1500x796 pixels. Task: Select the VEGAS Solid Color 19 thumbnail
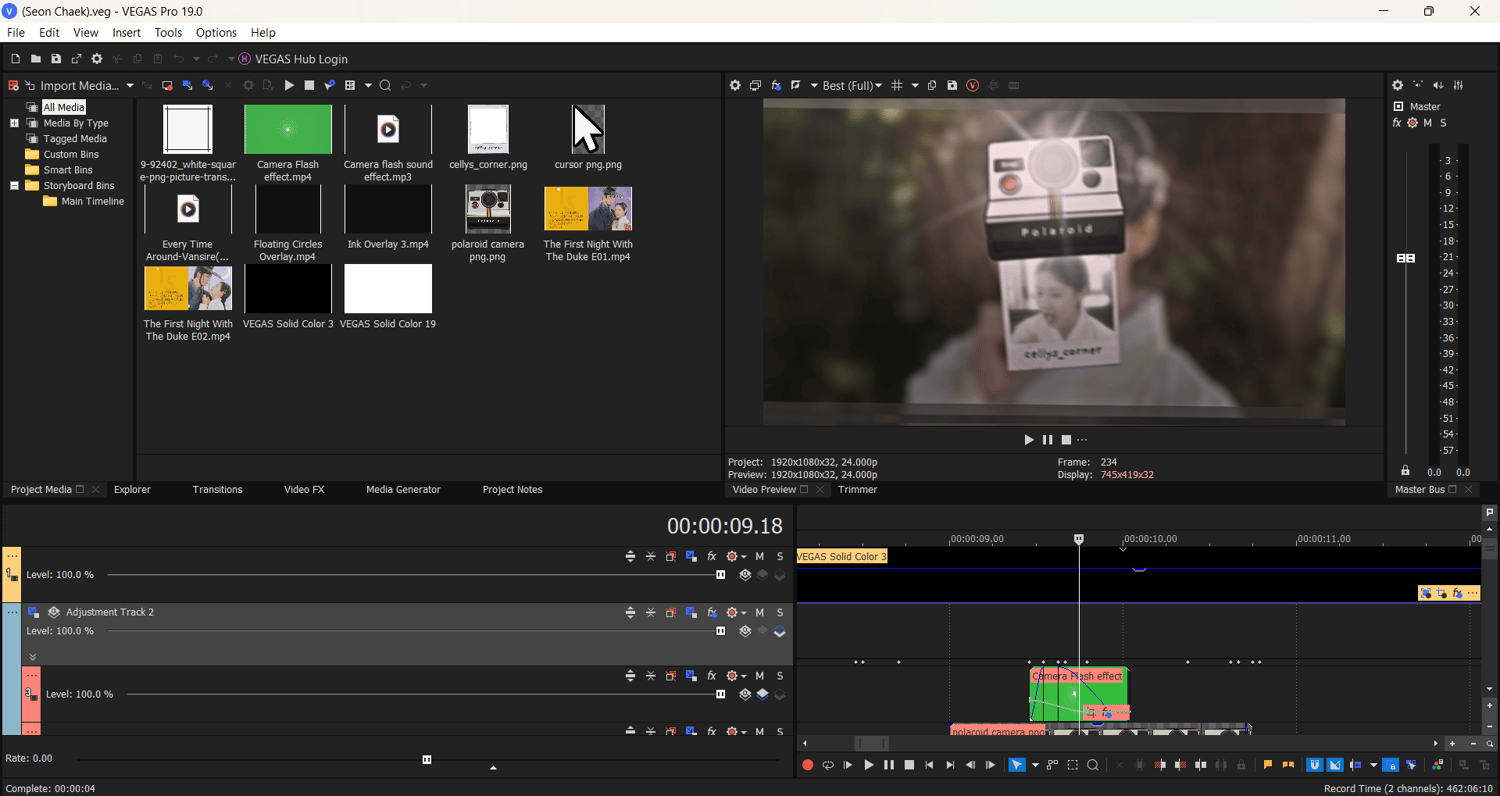pos(388,289)
